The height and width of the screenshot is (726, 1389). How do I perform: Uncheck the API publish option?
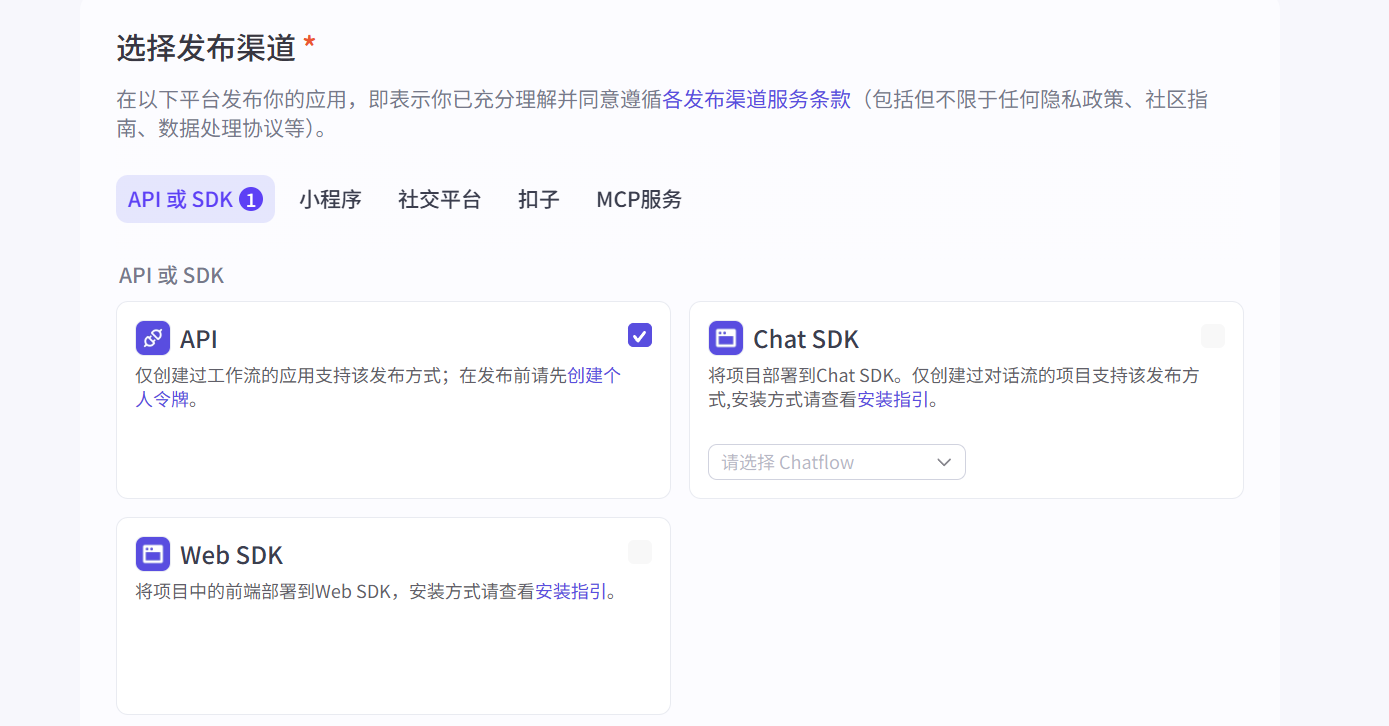point(639,335)
